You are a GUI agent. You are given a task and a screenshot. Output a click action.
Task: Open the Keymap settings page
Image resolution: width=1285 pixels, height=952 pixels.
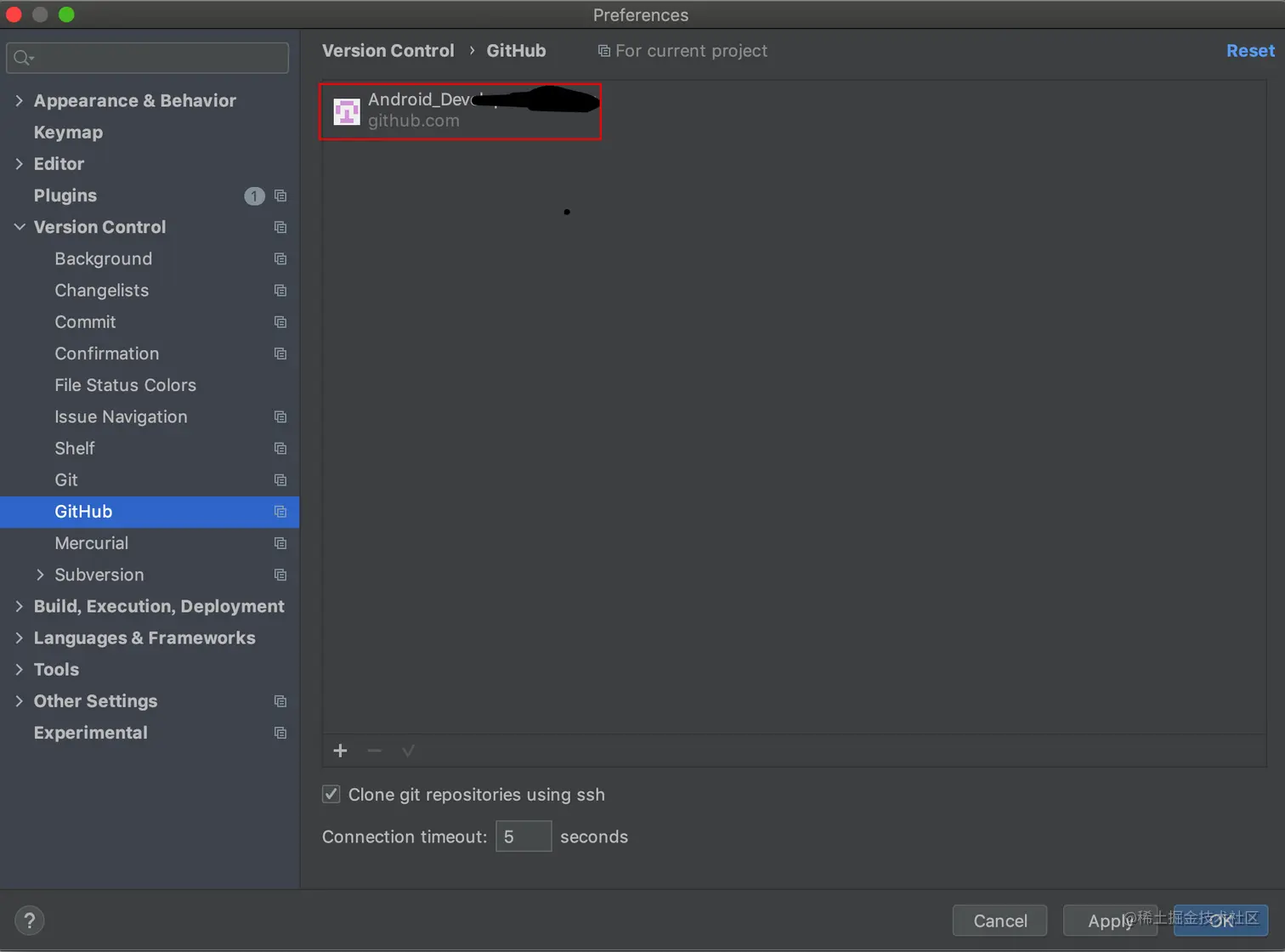tap(68, 132)
